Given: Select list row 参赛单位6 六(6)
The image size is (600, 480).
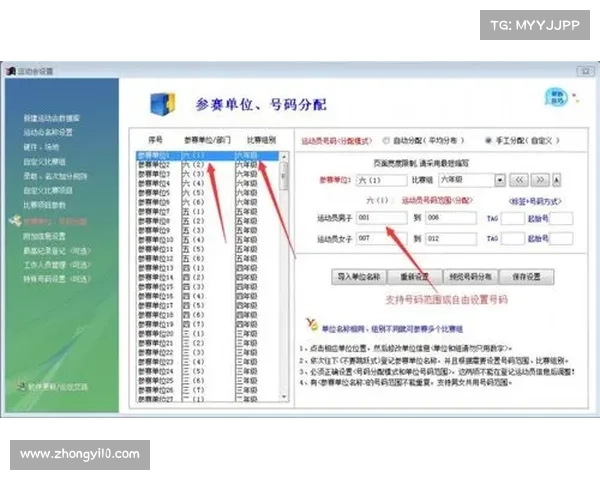Looking at the screenshot, I should click(x=208, y=202).
